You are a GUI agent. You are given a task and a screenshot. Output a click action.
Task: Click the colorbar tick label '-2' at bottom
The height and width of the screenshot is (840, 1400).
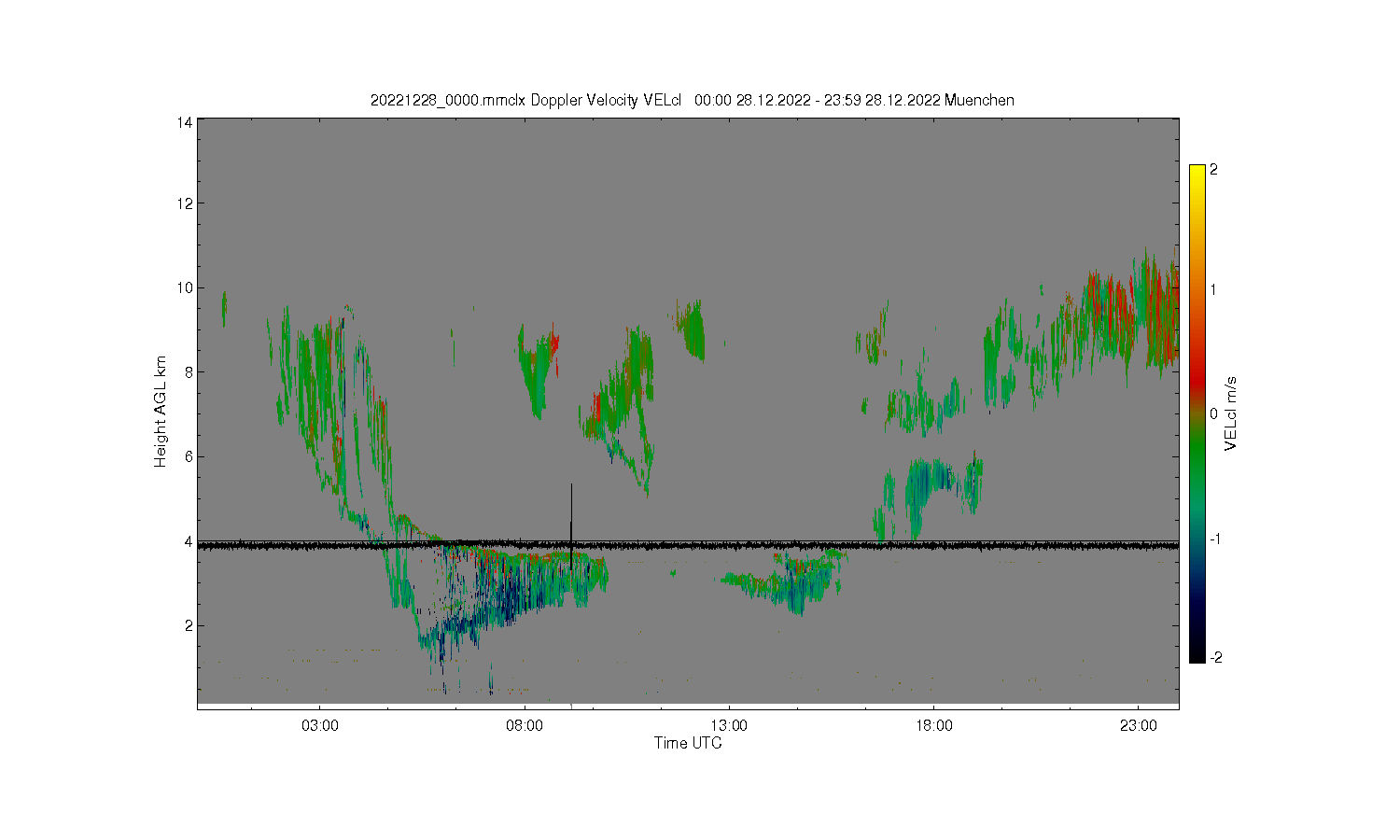[1215, 658]
